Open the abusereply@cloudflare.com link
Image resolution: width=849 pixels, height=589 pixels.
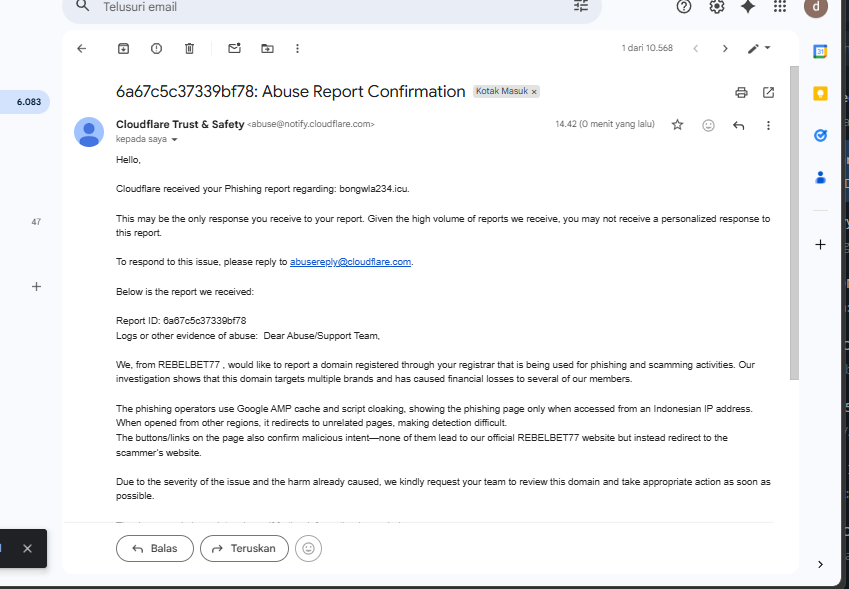(x=350, y=262)
